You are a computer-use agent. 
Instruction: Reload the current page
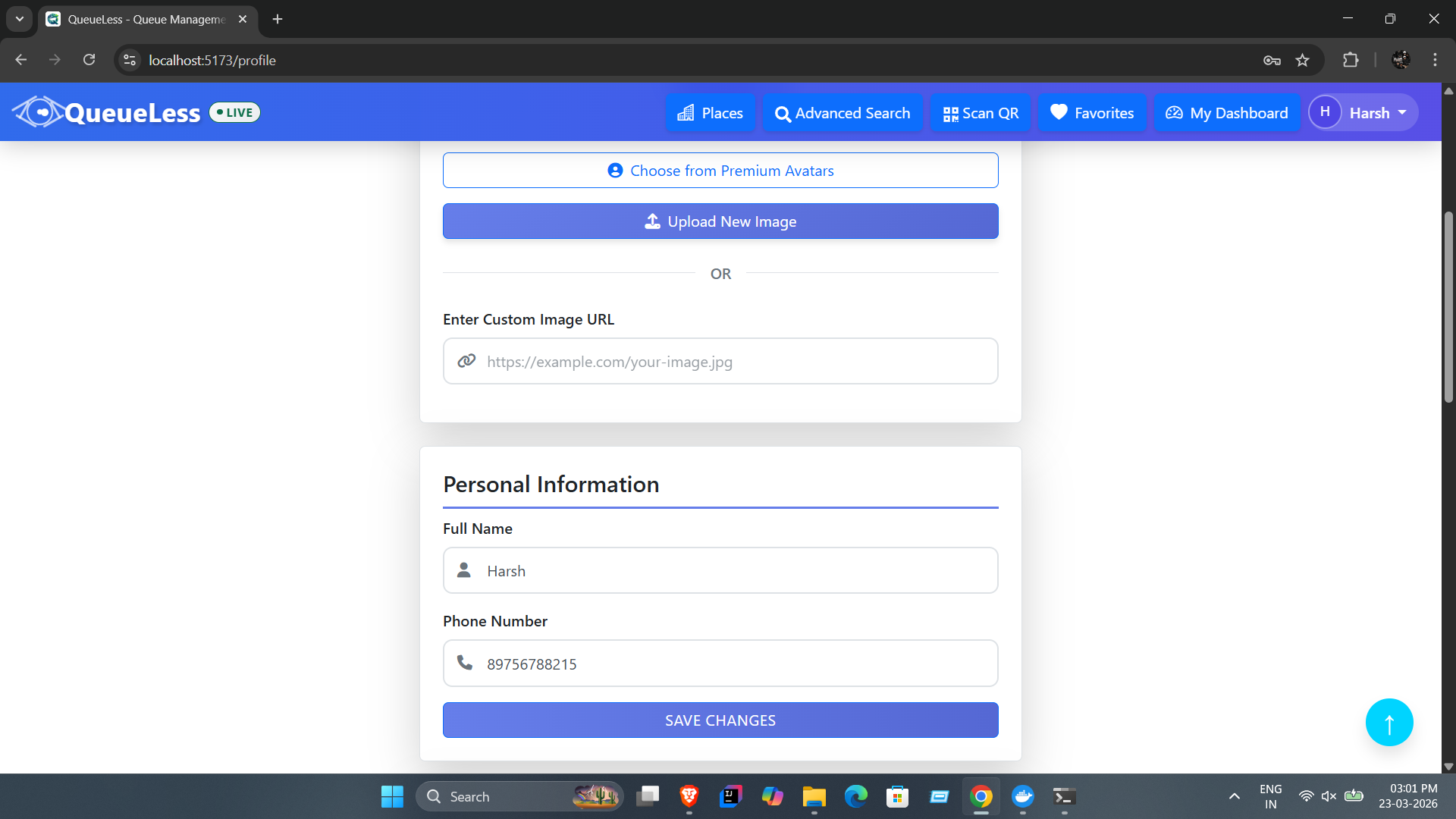coord(89,60)
